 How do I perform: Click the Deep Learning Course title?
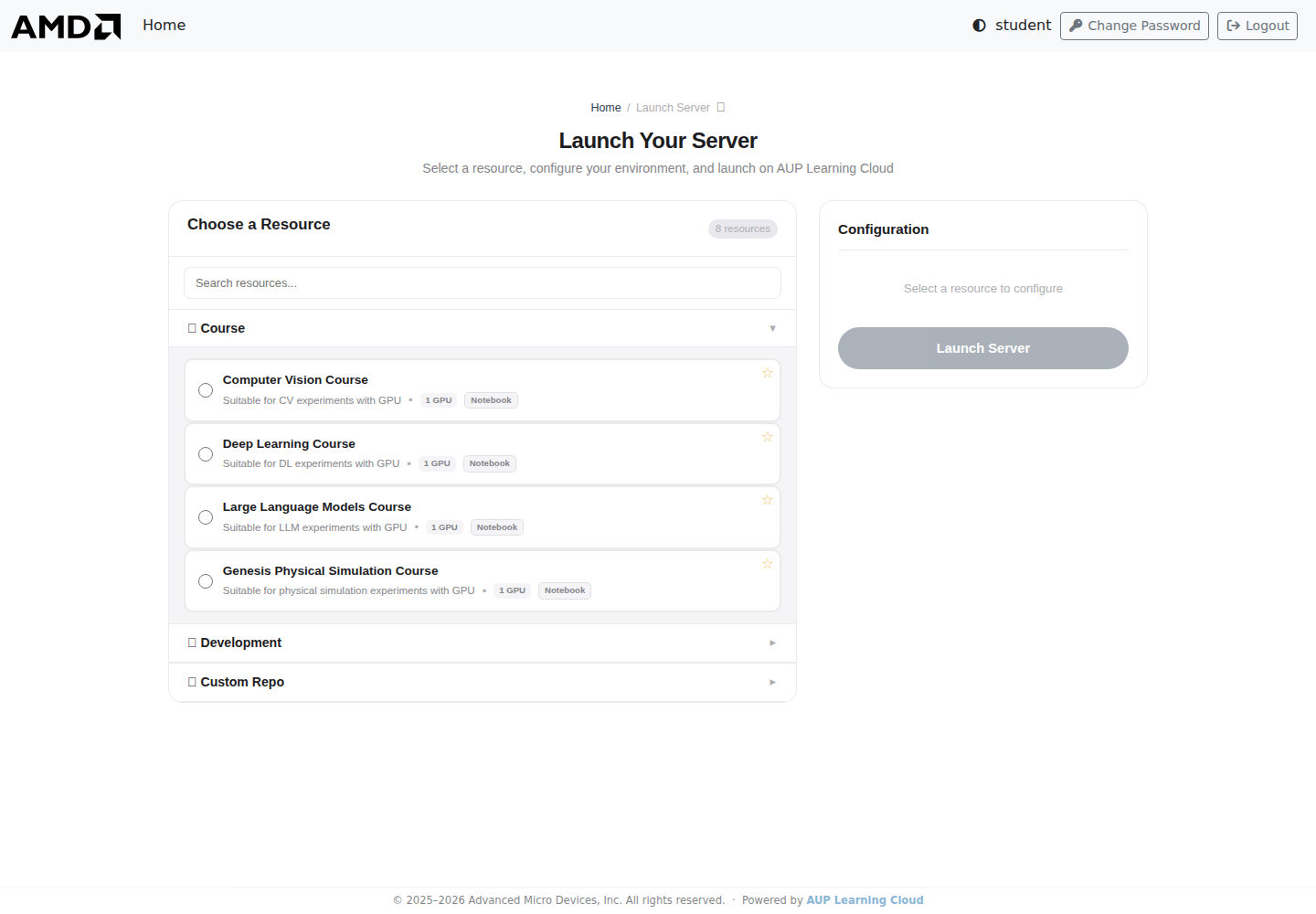(289, 444)
